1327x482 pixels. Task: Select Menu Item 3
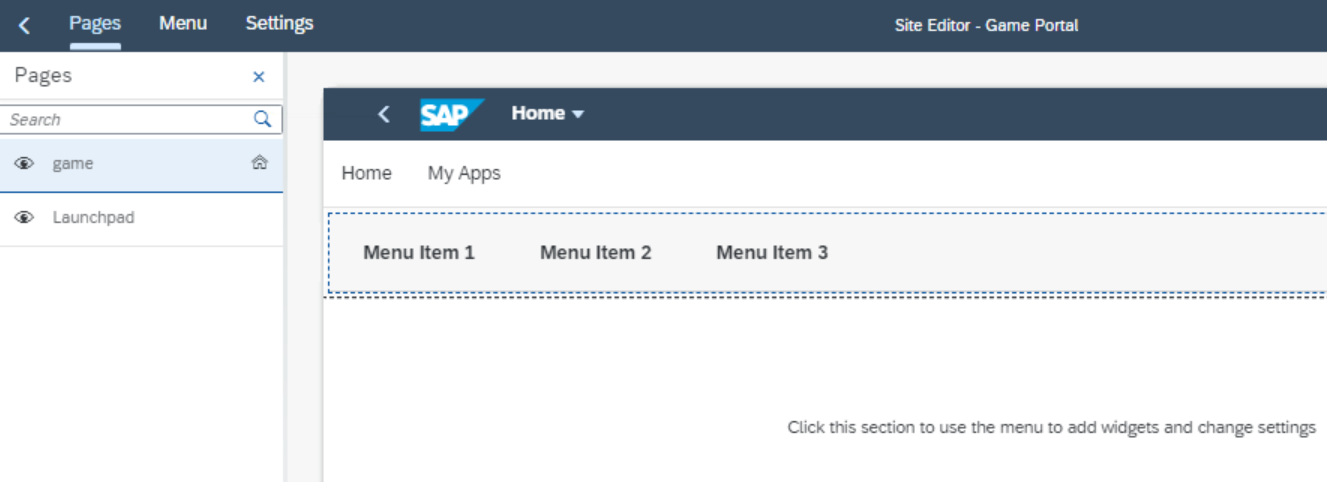[x=772, y=253]
